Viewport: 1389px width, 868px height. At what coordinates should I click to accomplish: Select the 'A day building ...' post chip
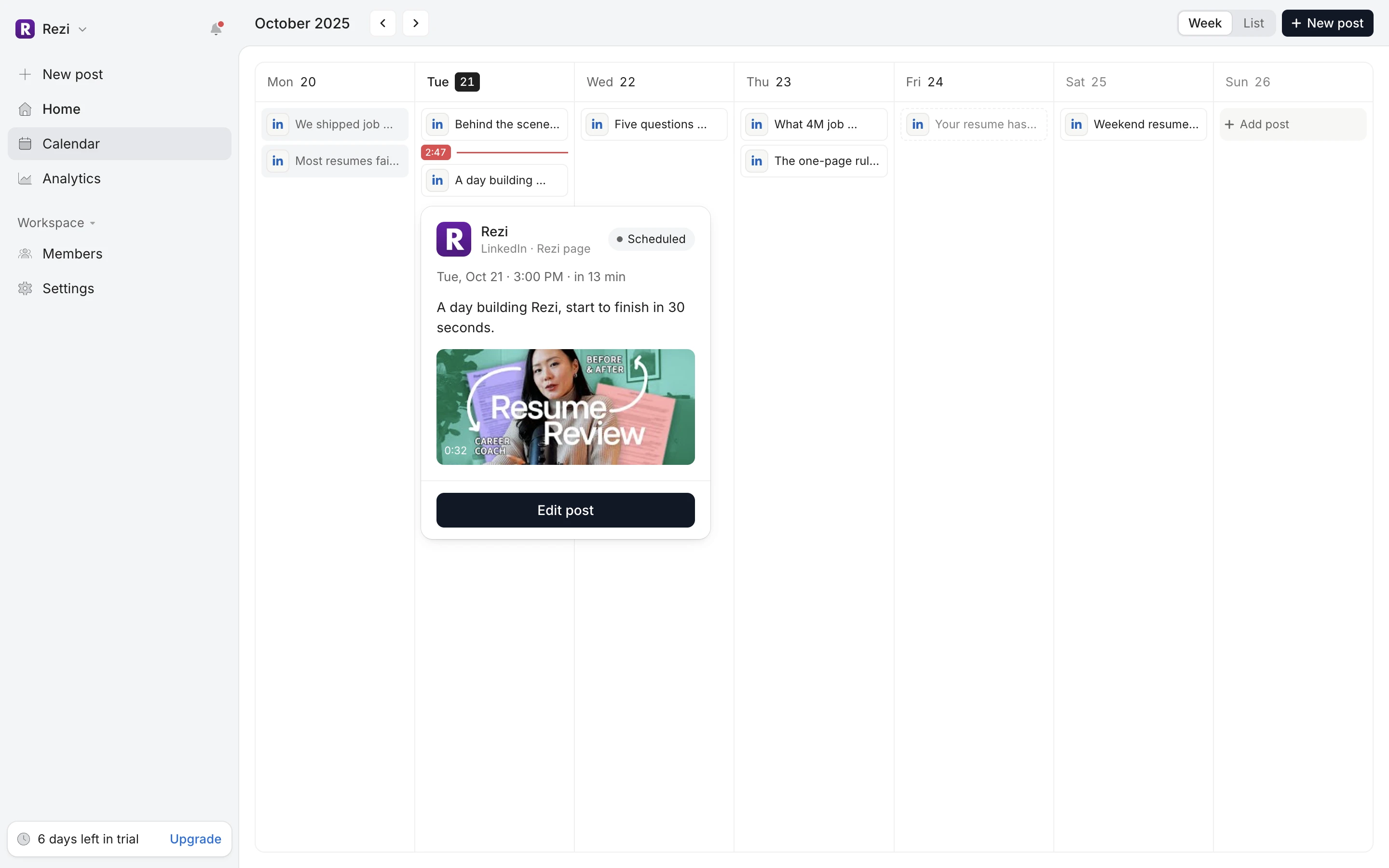point(494,180)
